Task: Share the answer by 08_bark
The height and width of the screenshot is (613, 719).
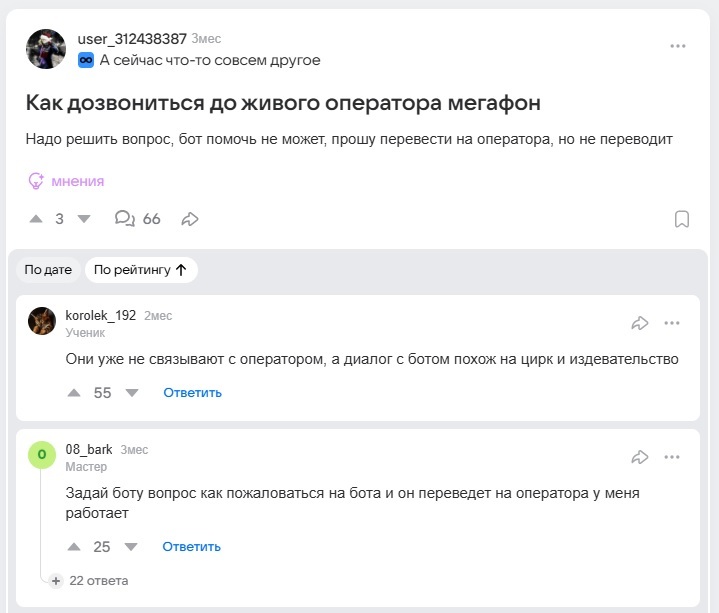Action: [x=640, y=457]
